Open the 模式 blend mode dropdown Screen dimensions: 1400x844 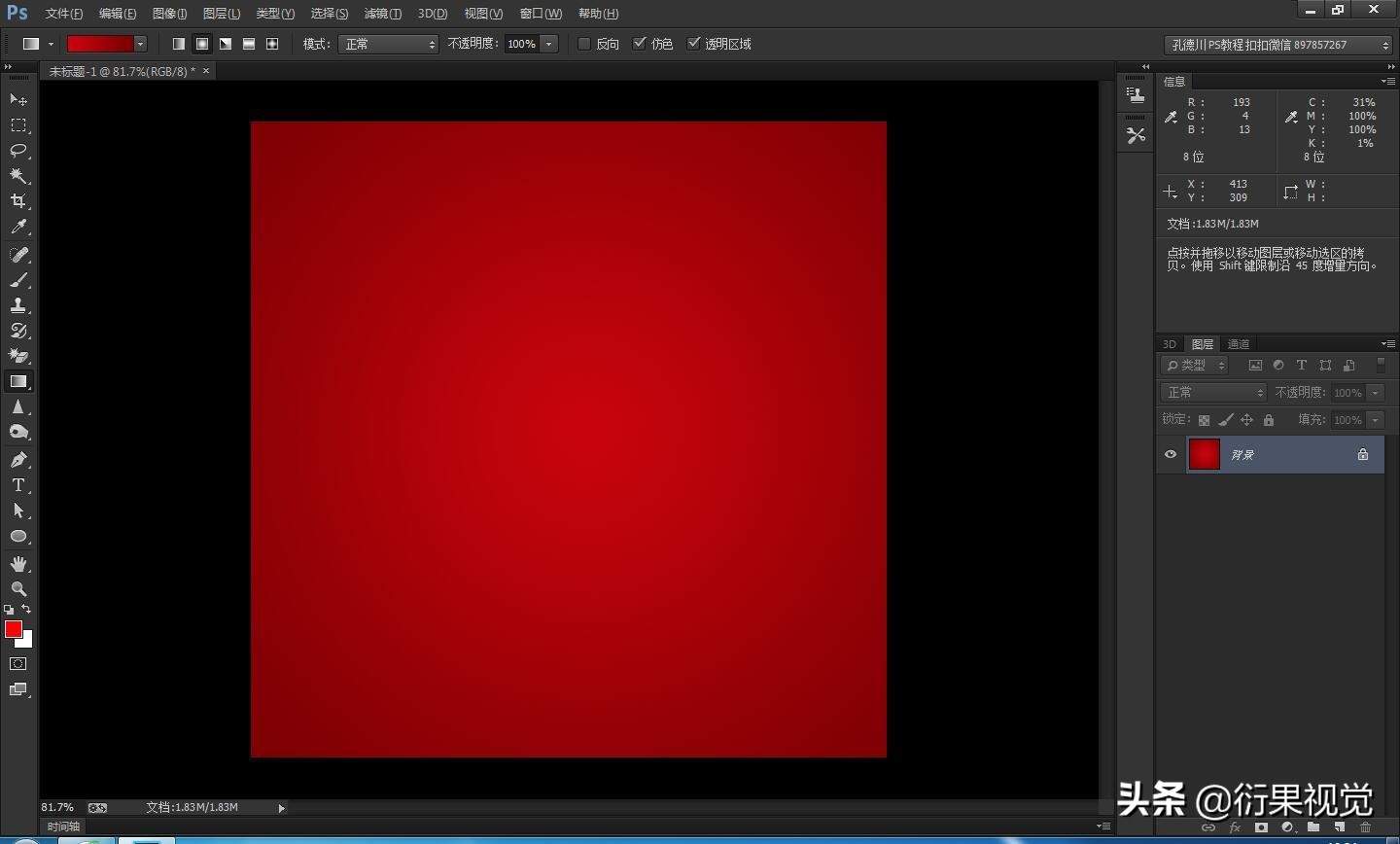(x=389, y=44)
